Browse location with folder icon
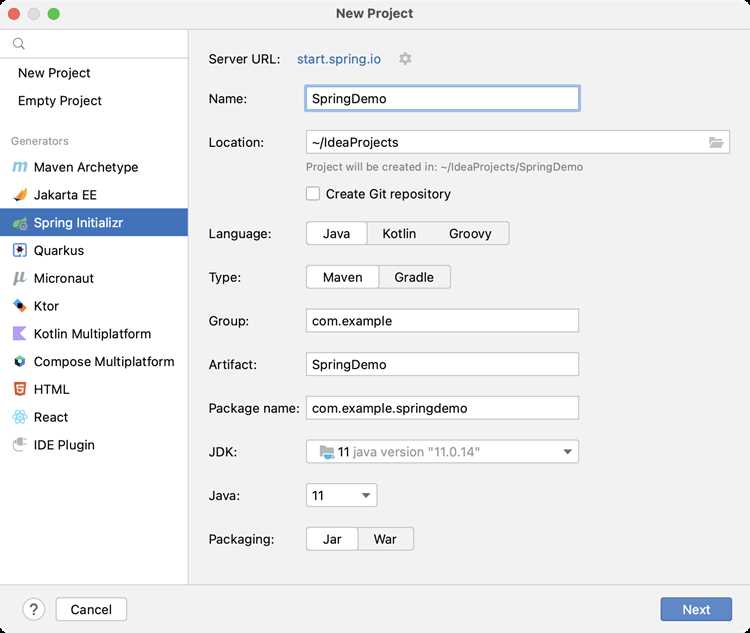750x633 pixels. 716,142
